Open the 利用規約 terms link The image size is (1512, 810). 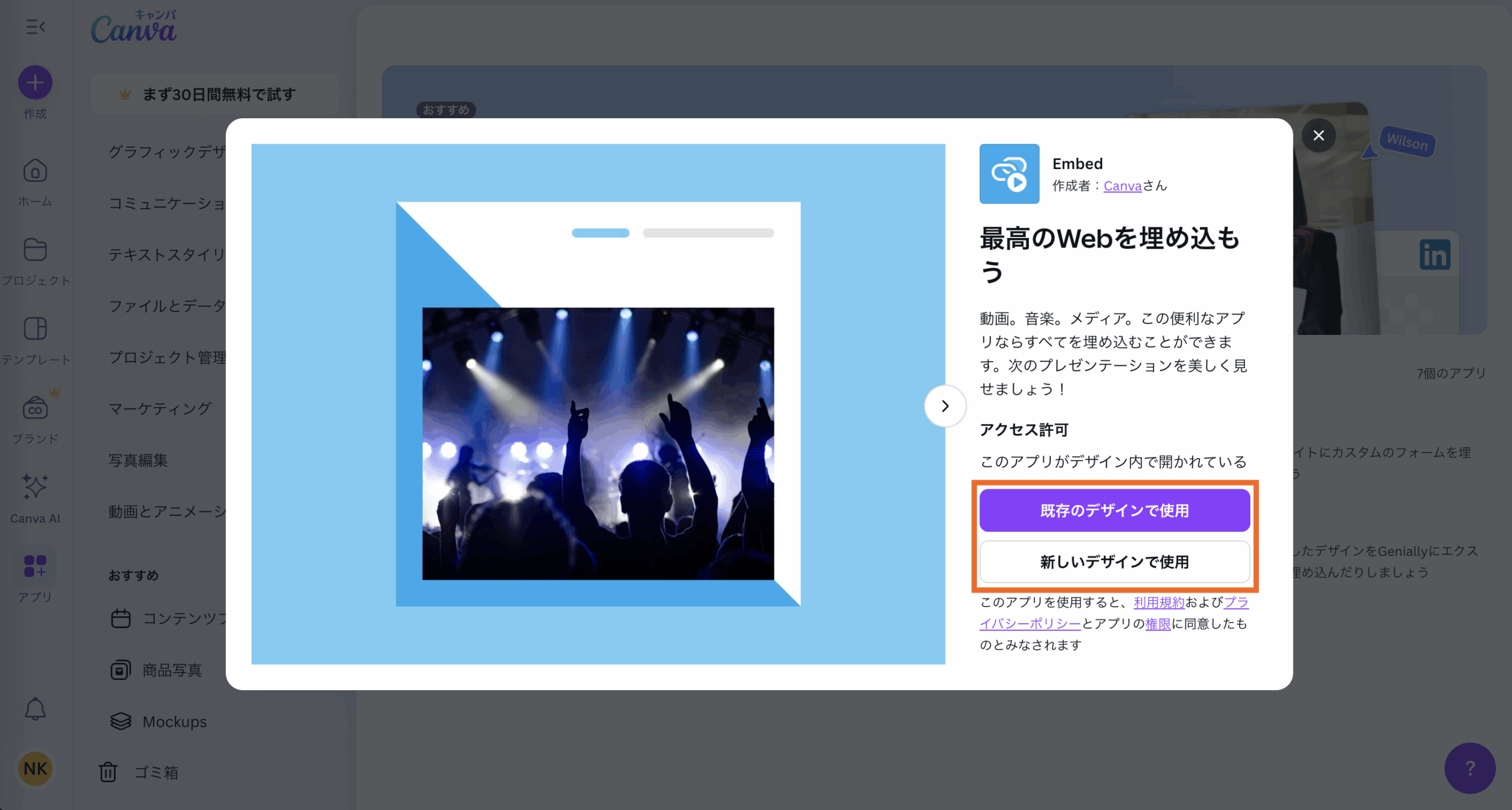pos(1159,603)
